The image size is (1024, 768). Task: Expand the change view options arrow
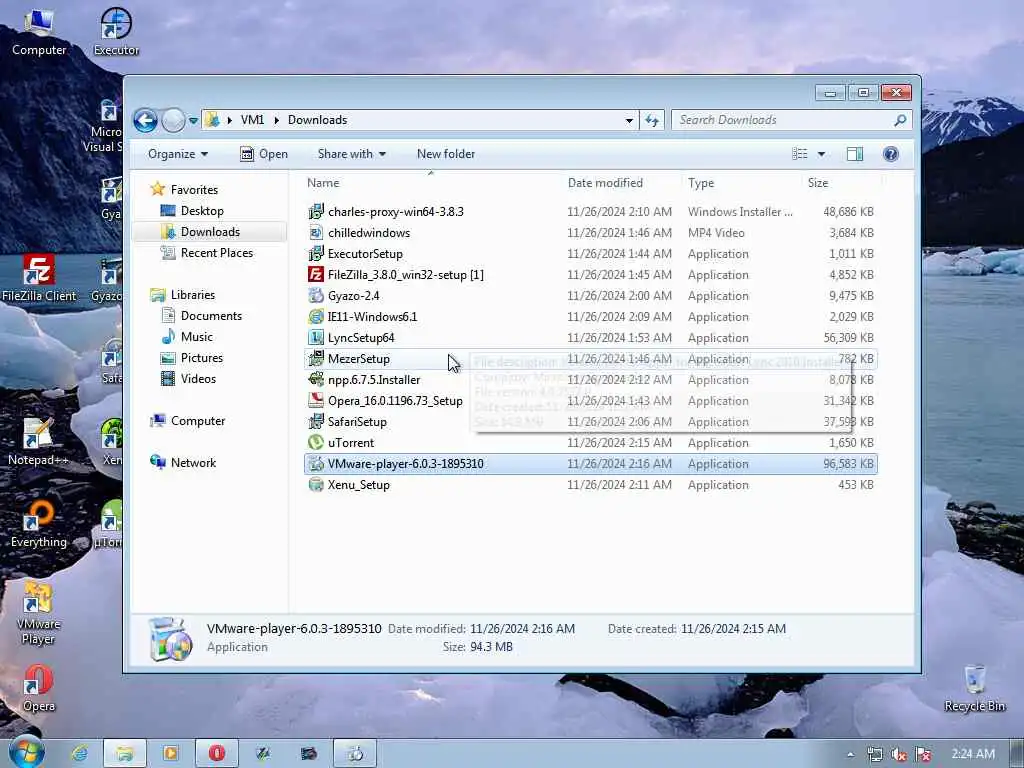pos(822,154)
